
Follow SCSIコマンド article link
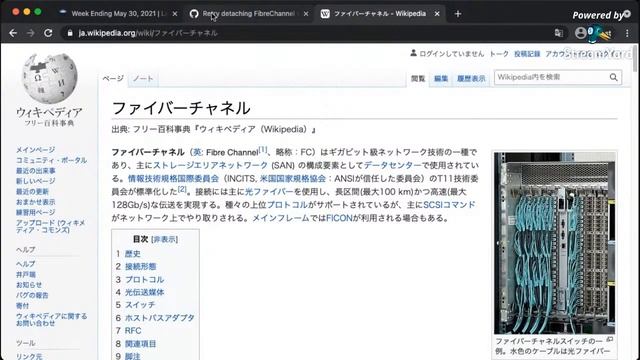[449, 205]
